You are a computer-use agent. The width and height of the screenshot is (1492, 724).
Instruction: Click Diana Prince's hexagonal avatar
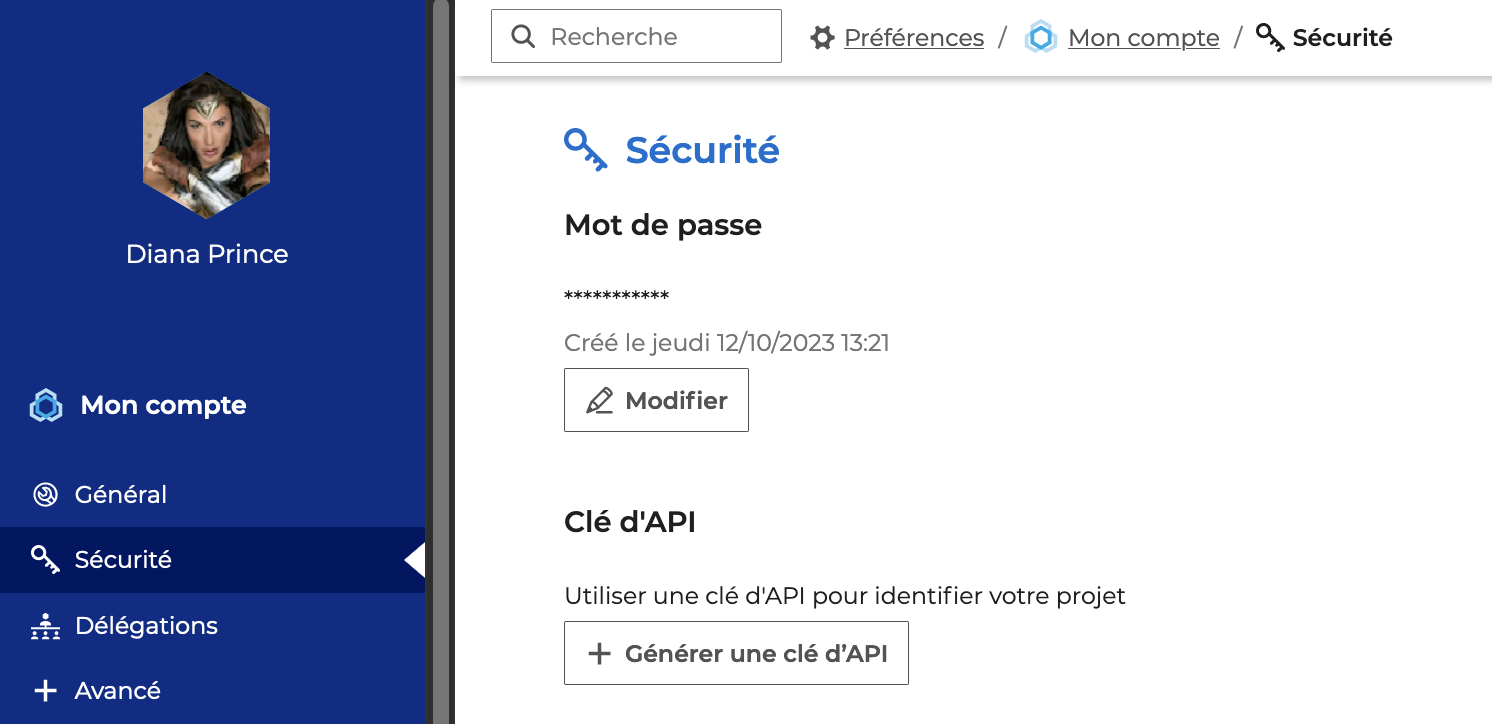click(x=207, y=146)
